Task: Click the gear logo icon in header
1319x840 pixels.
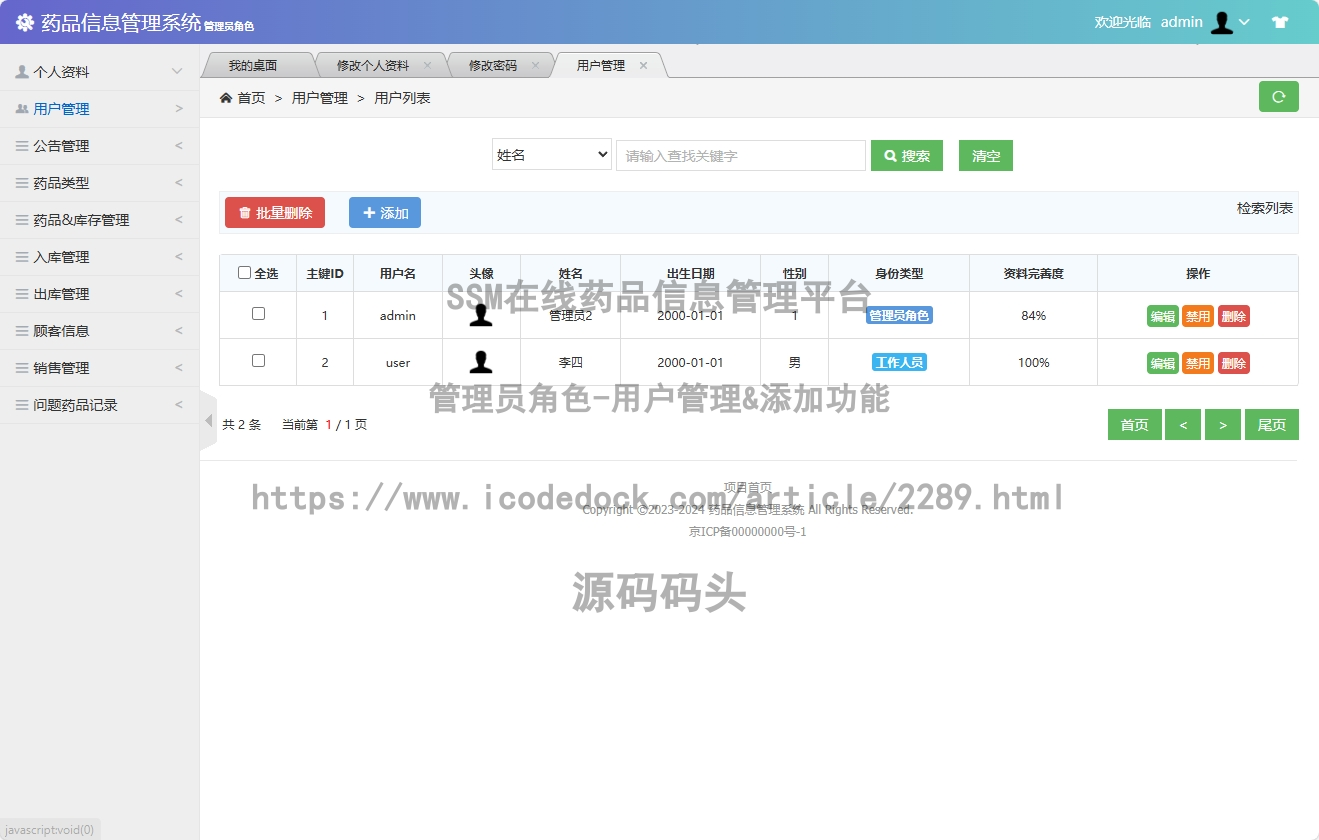Action: tap(25, 22)
